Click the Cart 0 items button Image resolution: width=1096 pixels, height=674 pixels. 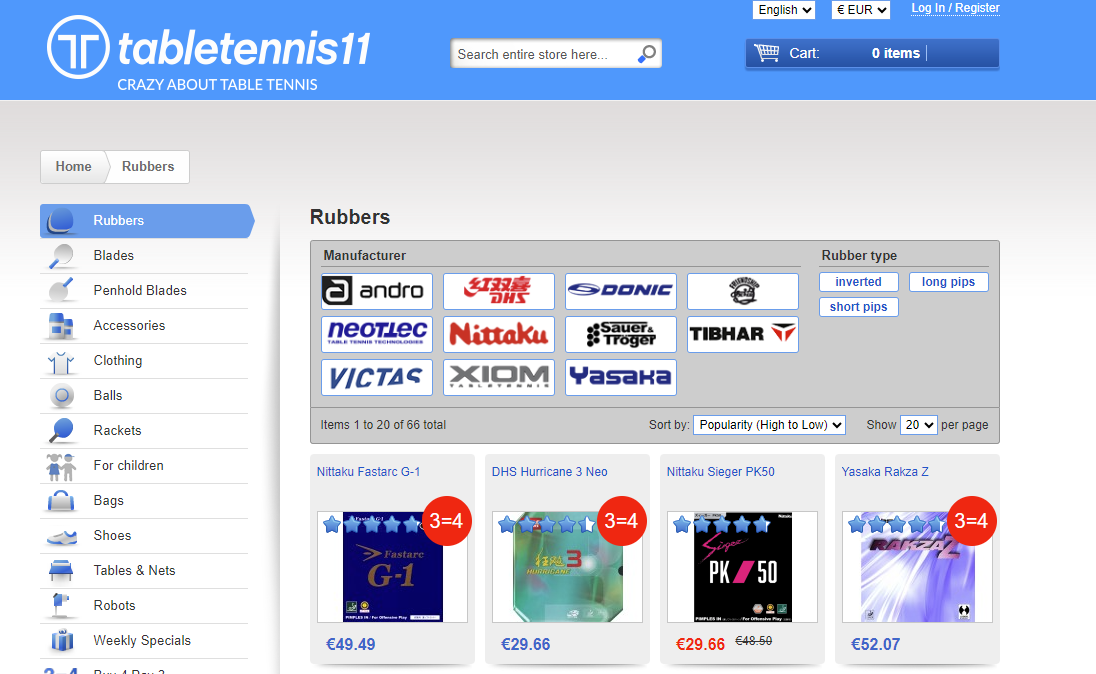[872, 53]
